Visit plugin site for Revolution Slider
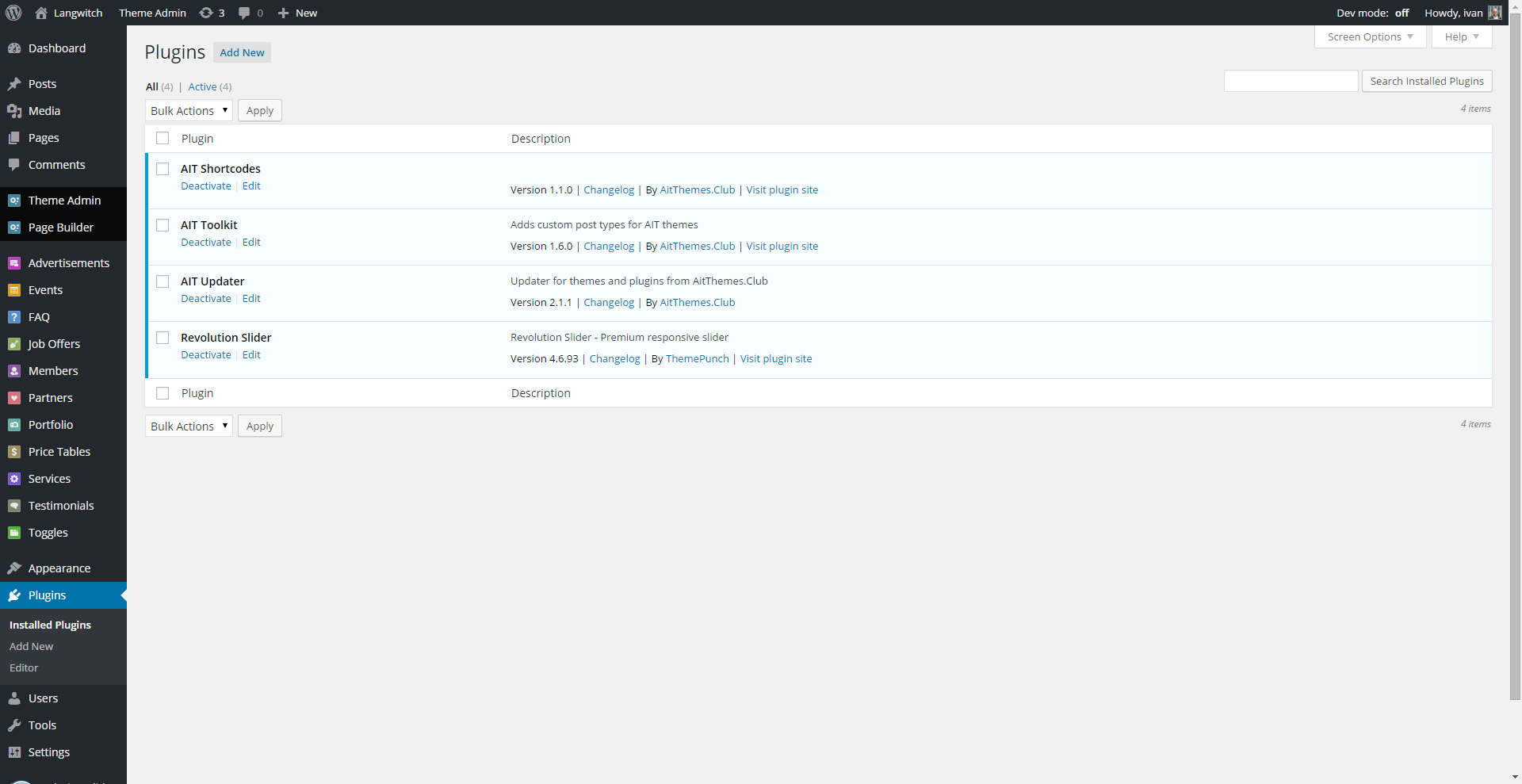Image resolution: width=1522 pixels, height=784 pixels. (776, 358)
